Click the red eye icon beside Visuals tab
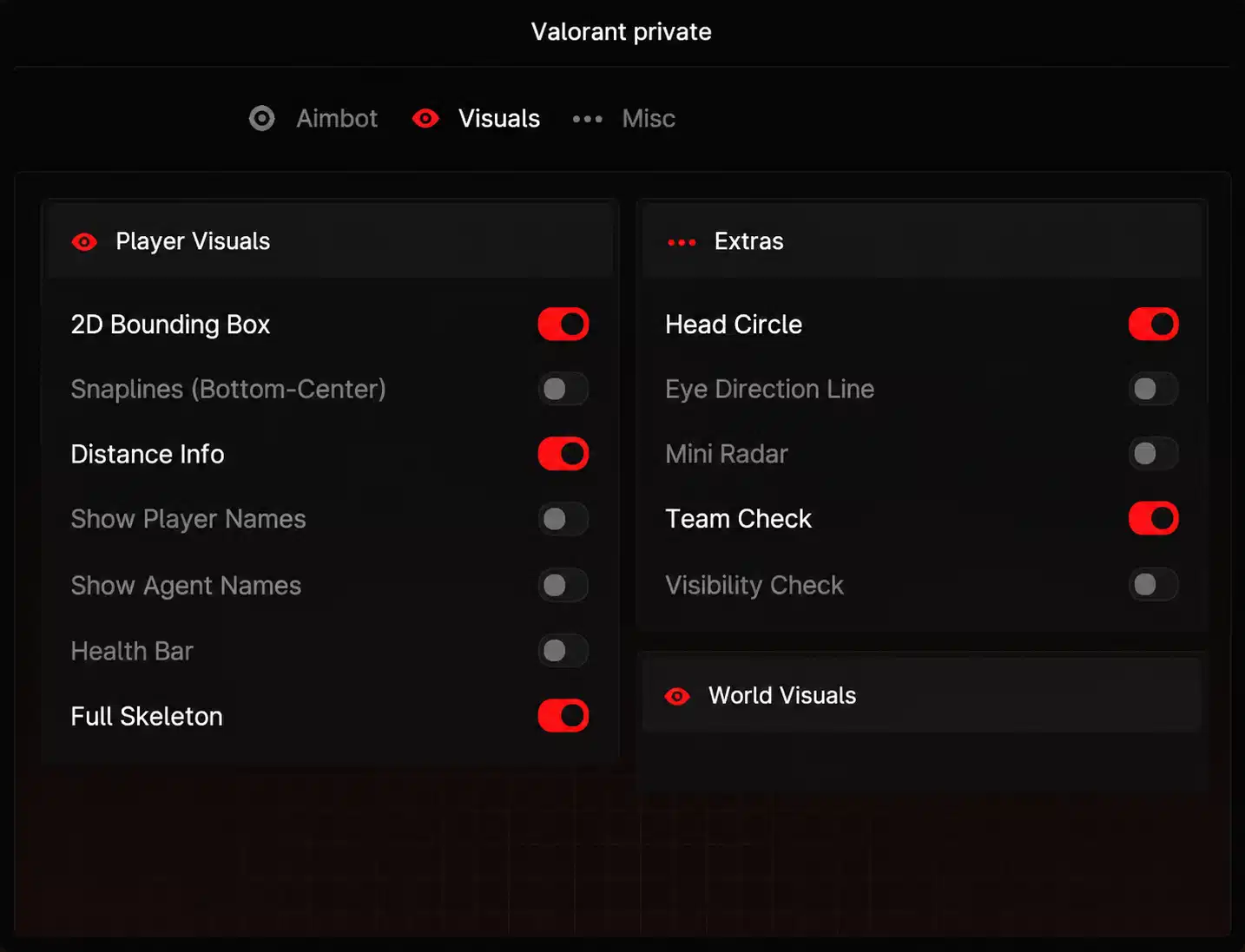 point(425,118)
